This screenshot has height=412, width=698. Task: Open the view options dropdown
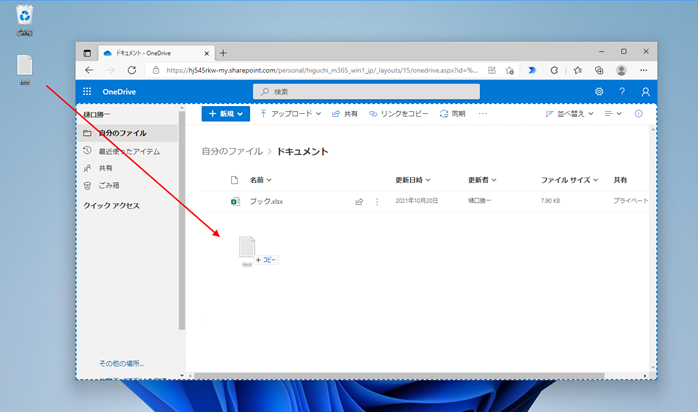pyautogui.click(x=613, y=114)
